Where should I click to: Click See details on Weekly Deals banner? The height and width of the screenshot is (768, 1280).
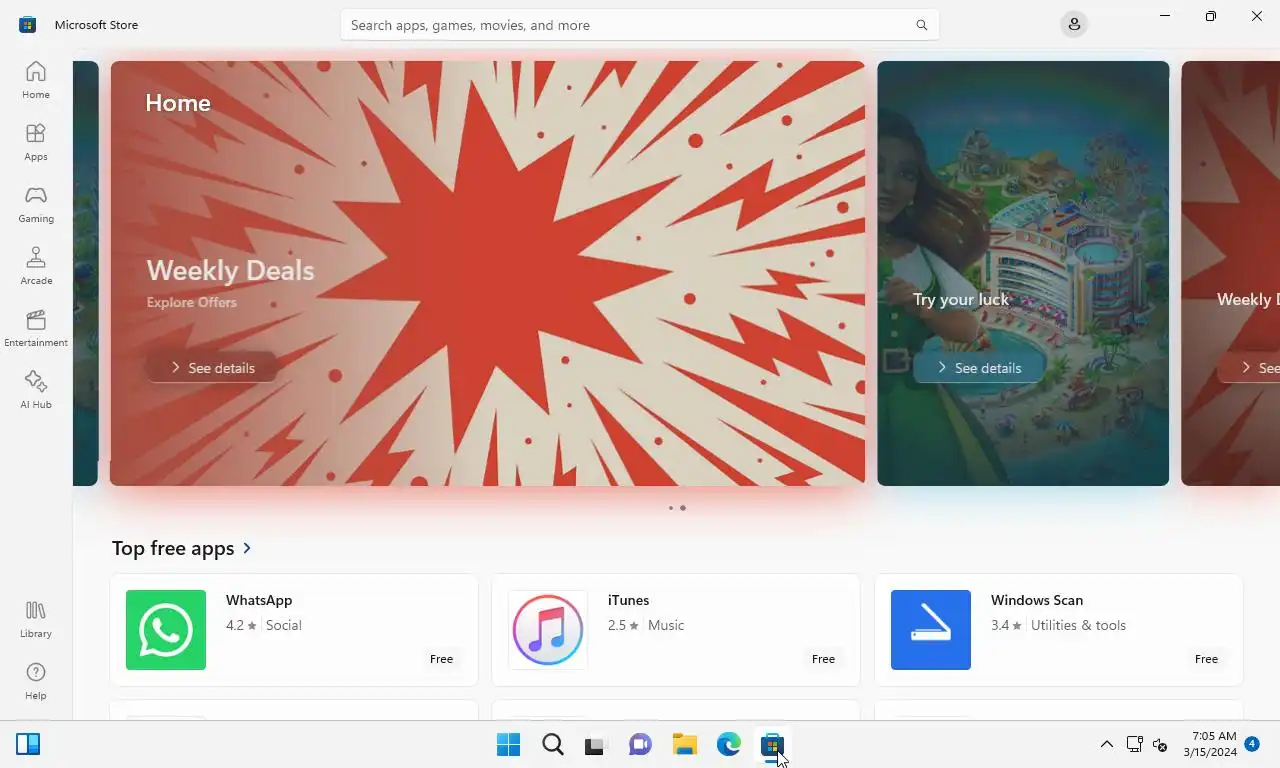point(211,368)
